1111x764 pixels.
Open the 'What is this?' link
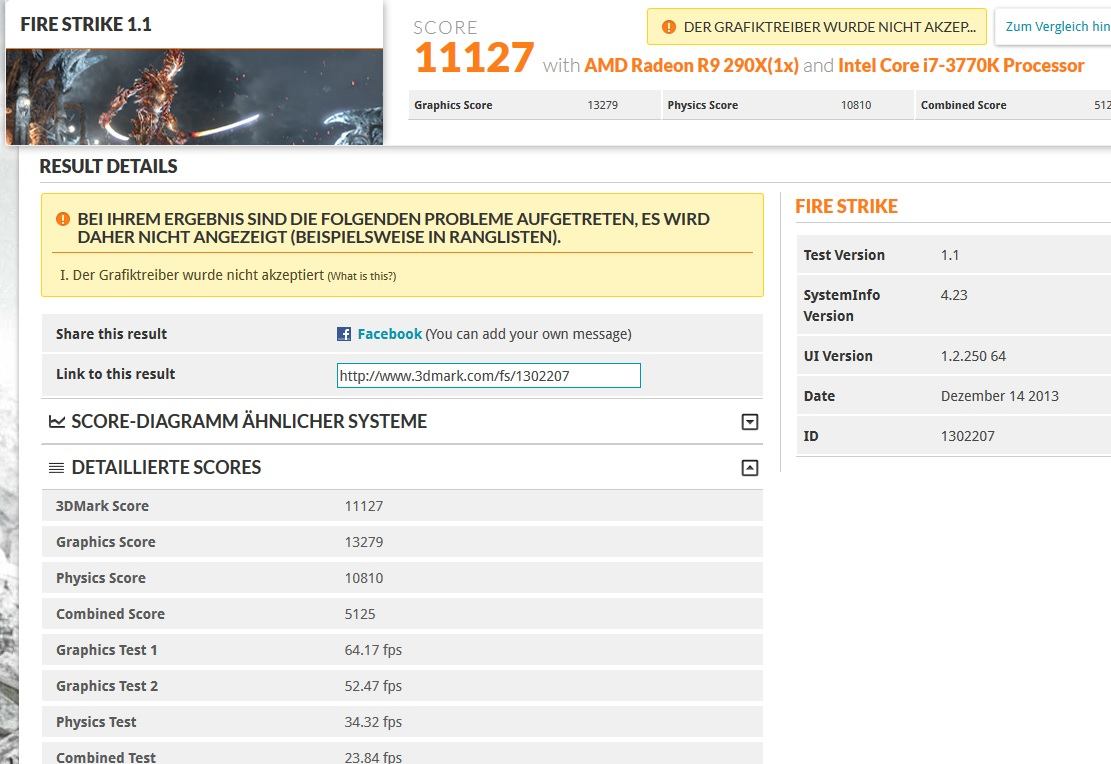(361, 276)
